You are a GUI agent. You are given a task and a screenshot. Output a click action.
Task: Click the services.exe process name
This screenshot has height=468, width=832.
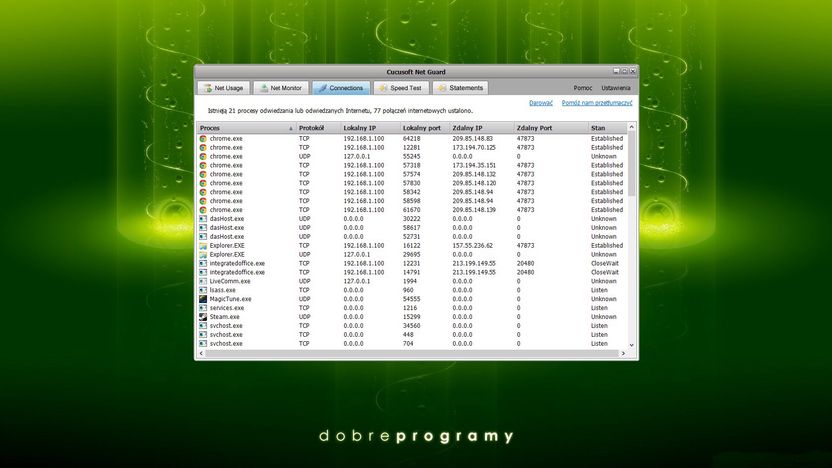click(x=227, y=308)
